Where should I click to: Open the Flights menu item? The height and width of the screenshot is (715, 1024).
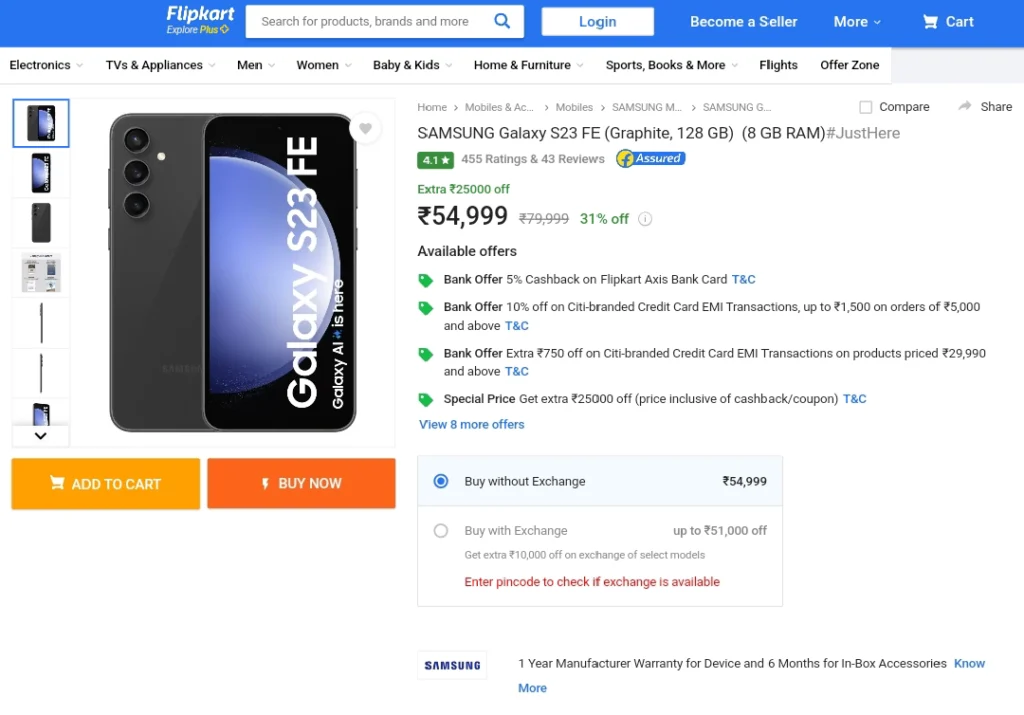[778, 65]
